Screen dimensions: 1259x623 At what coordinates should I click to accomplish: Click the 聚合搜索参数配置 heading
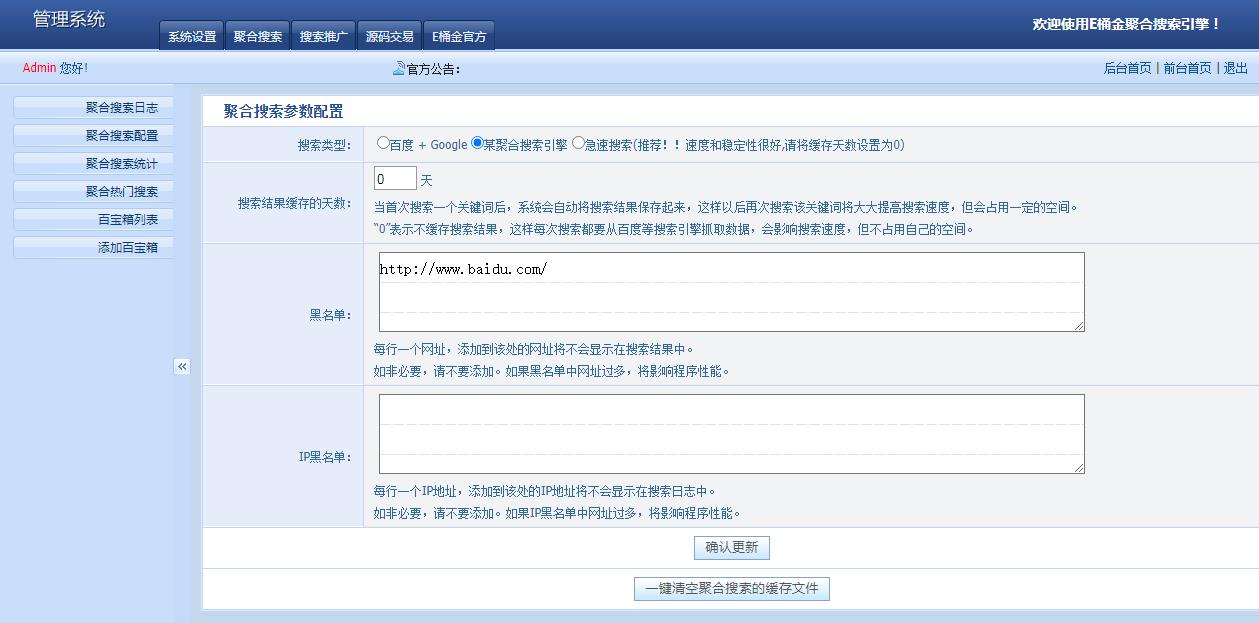click(x=283, y=111)
